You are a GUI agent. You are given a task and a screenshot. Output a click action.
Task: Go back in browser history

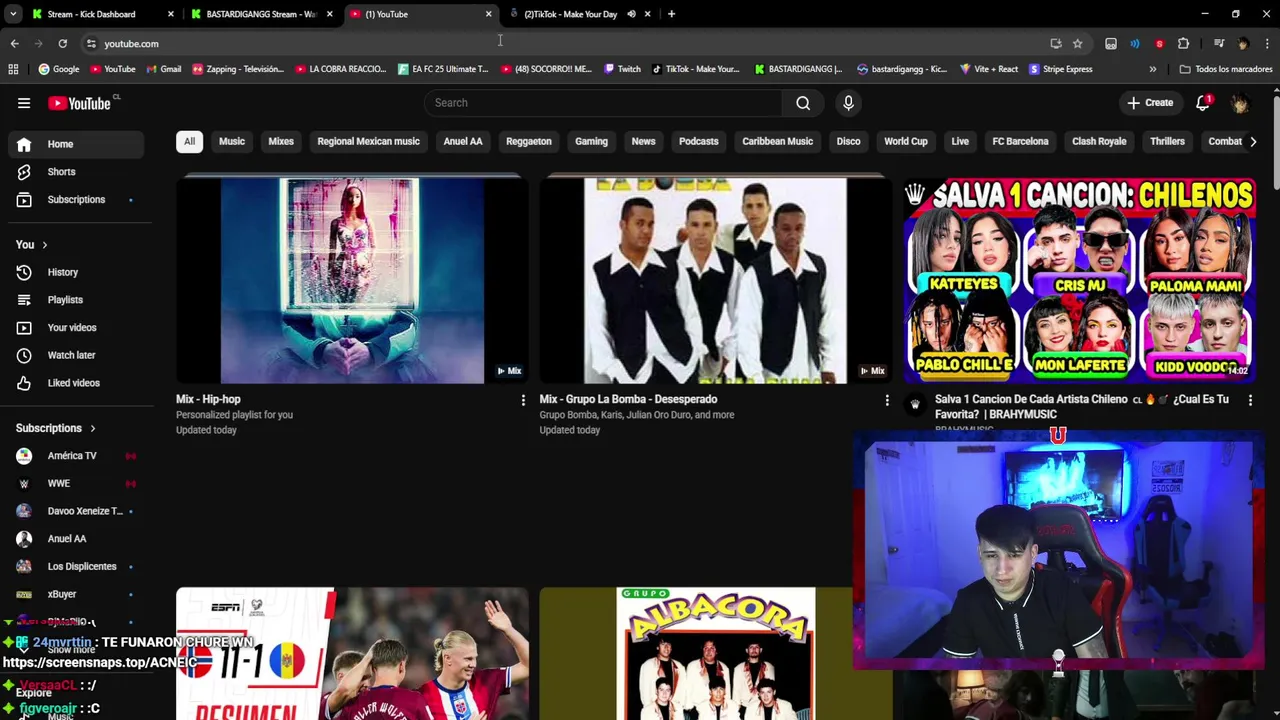14,43
